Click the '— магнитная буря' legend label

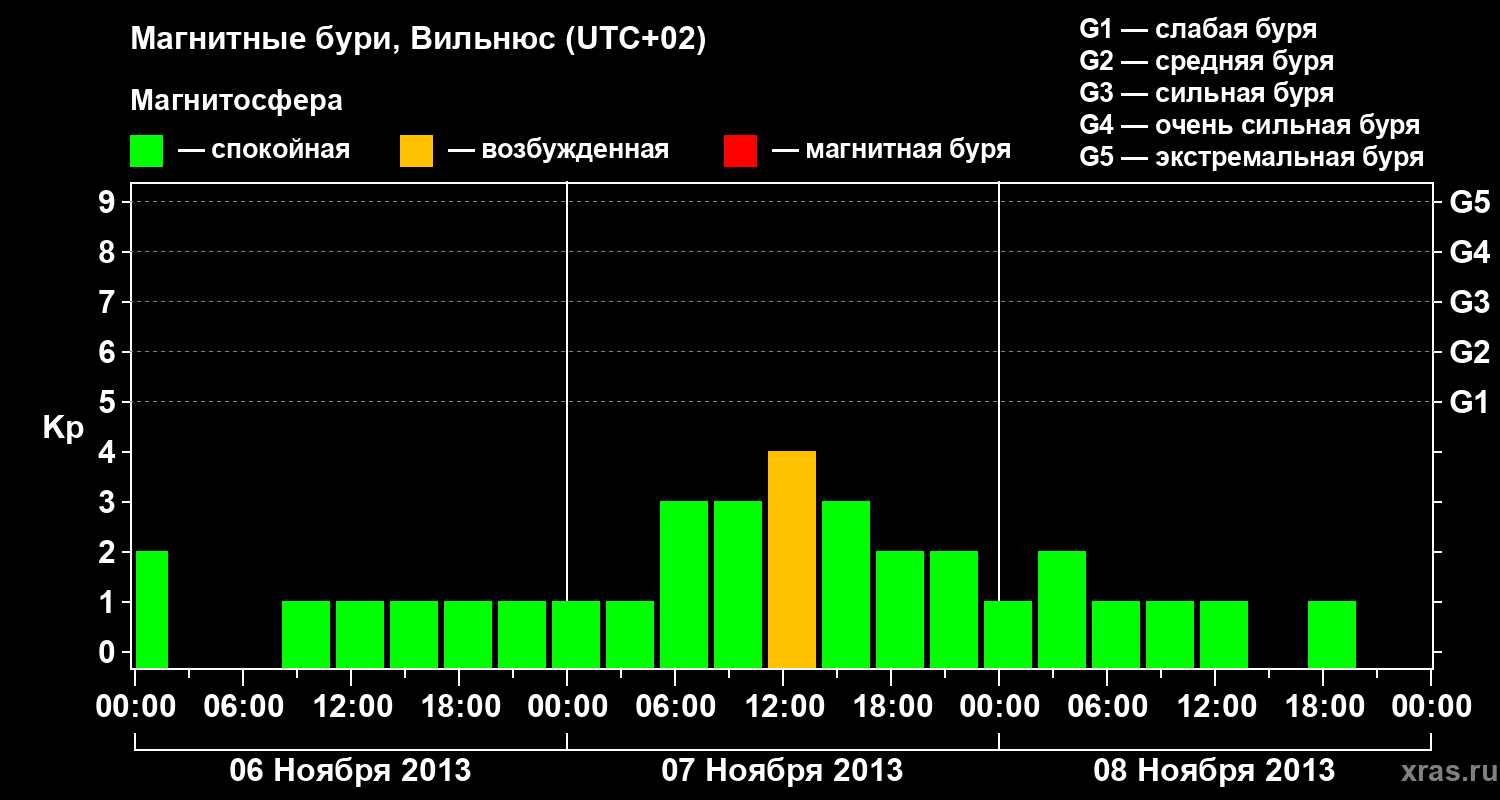click(892, 150)
